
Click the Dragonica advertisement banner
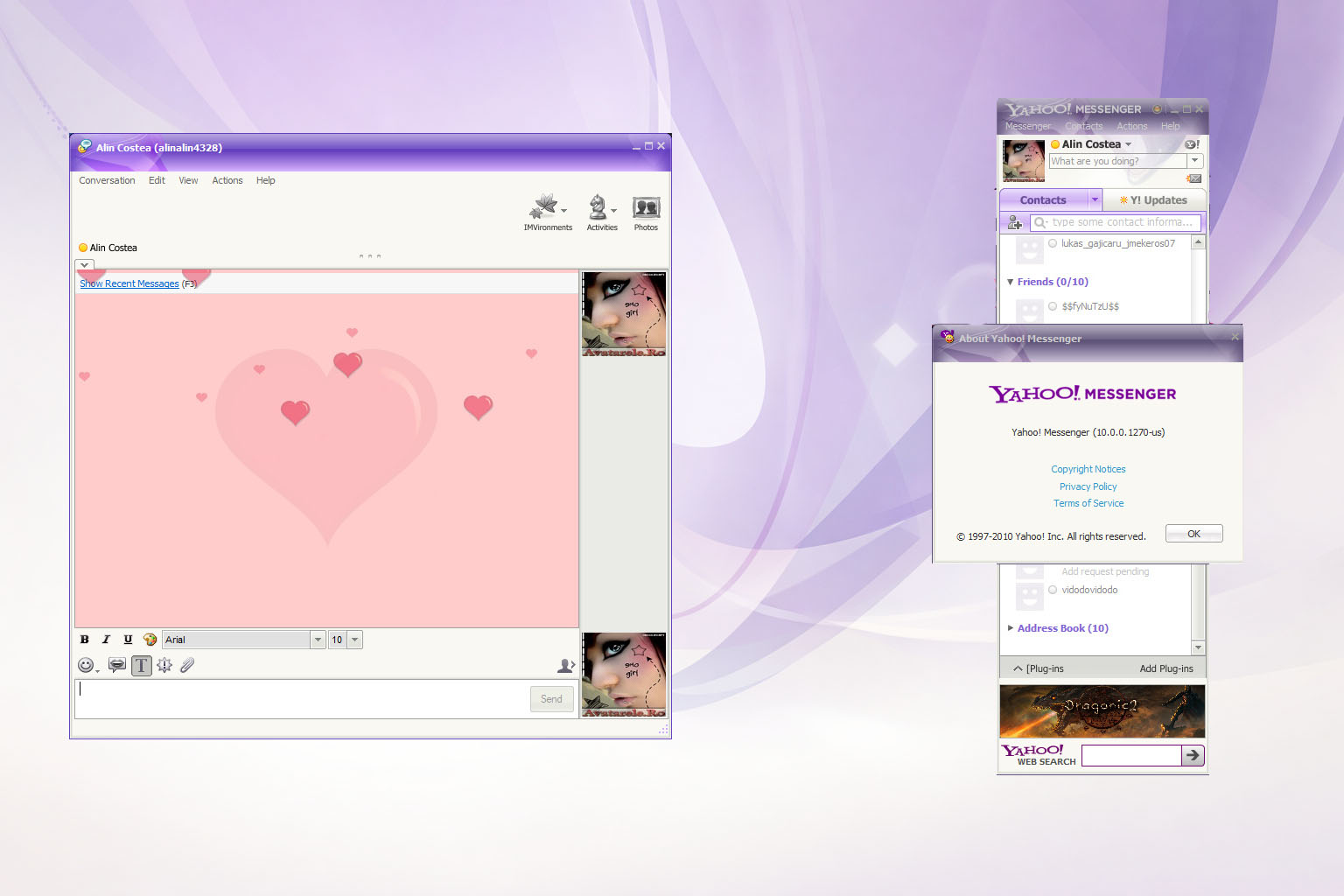(x=1102, y=711)
